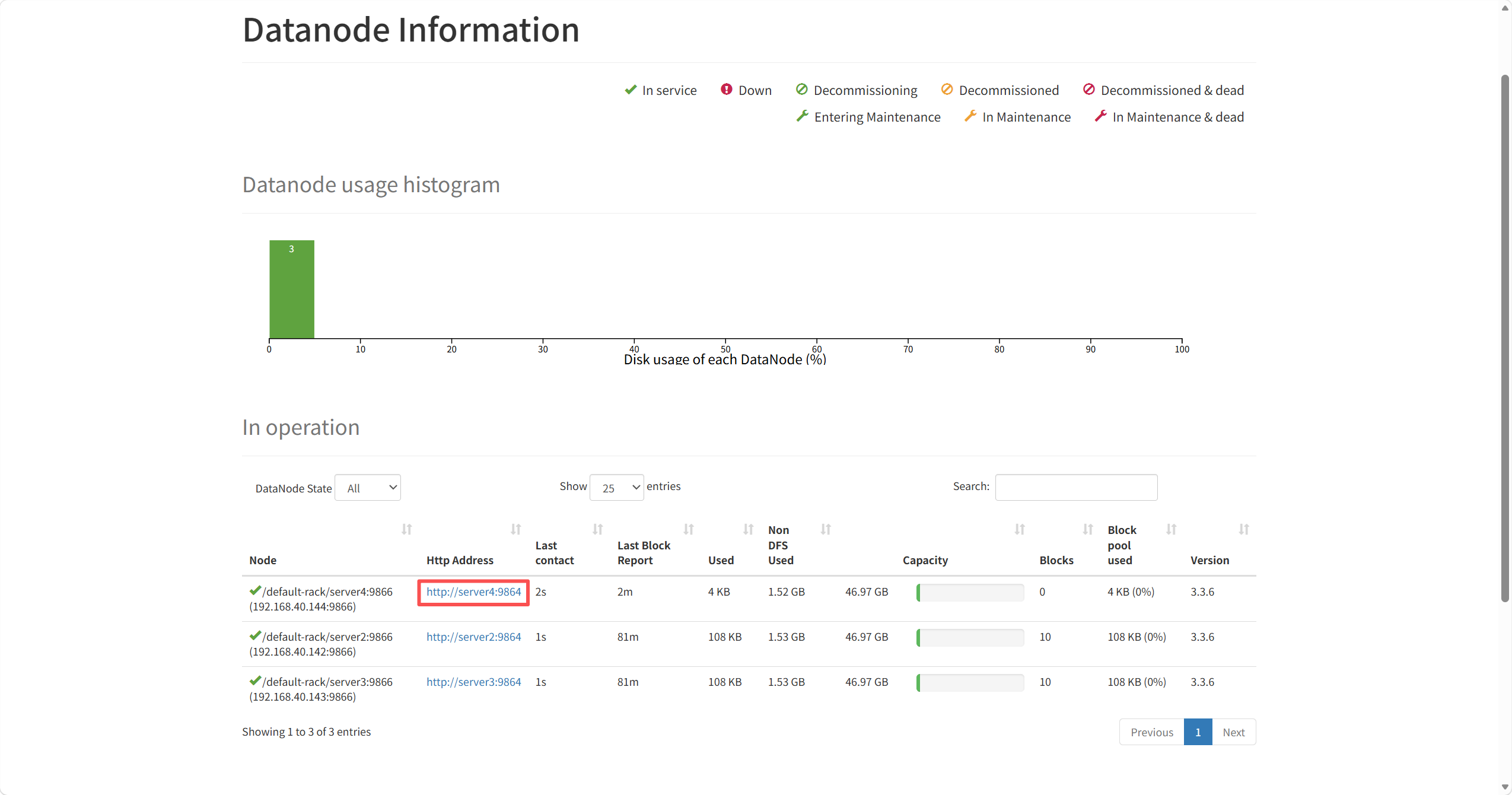Viewport: 1512px width, 795px height.
Task: Click server3 capacity usage bar
Action: (970, 683)
